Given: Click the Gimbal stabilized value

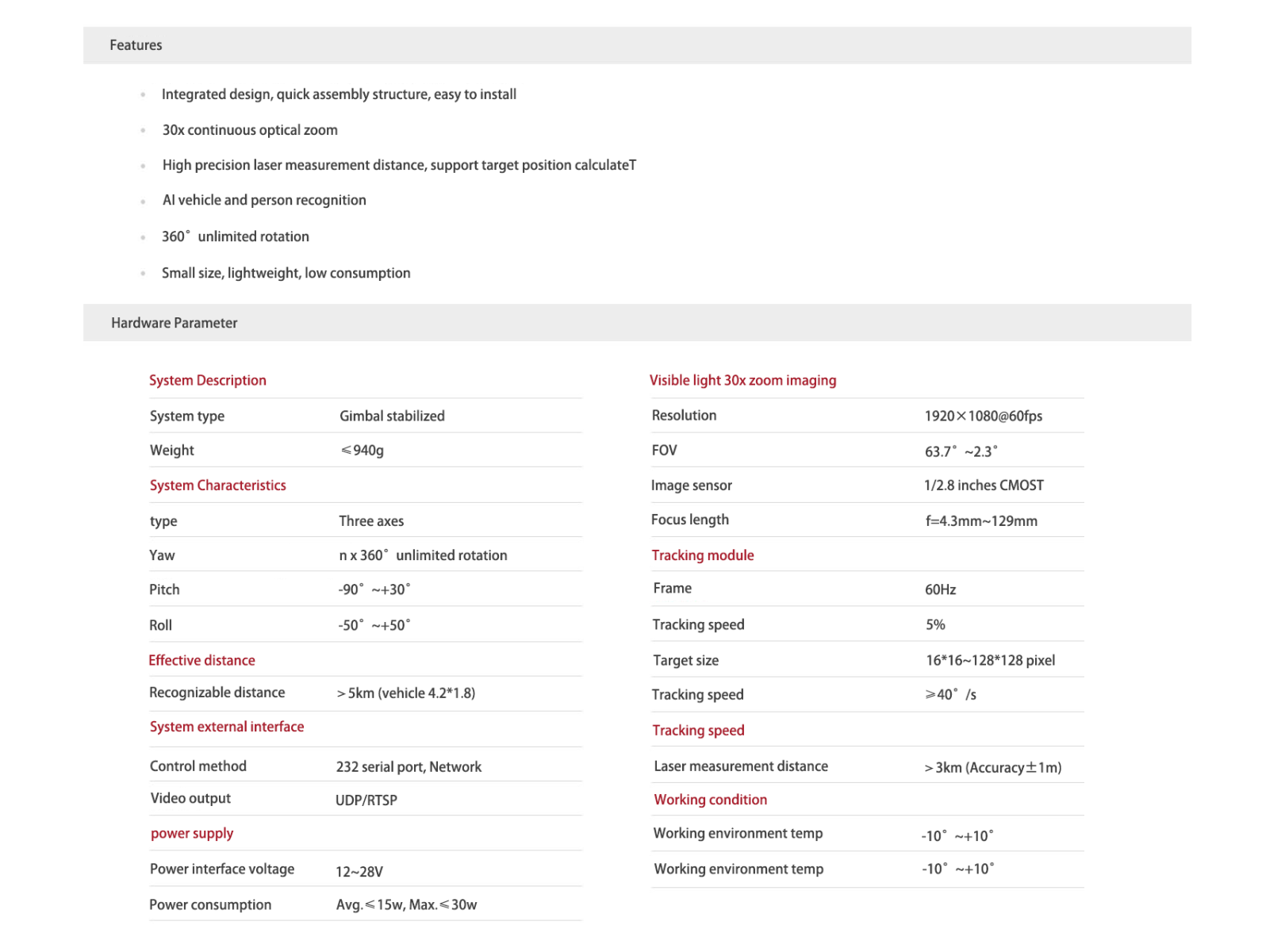Looking at the screenshot, I should [392, 416].
